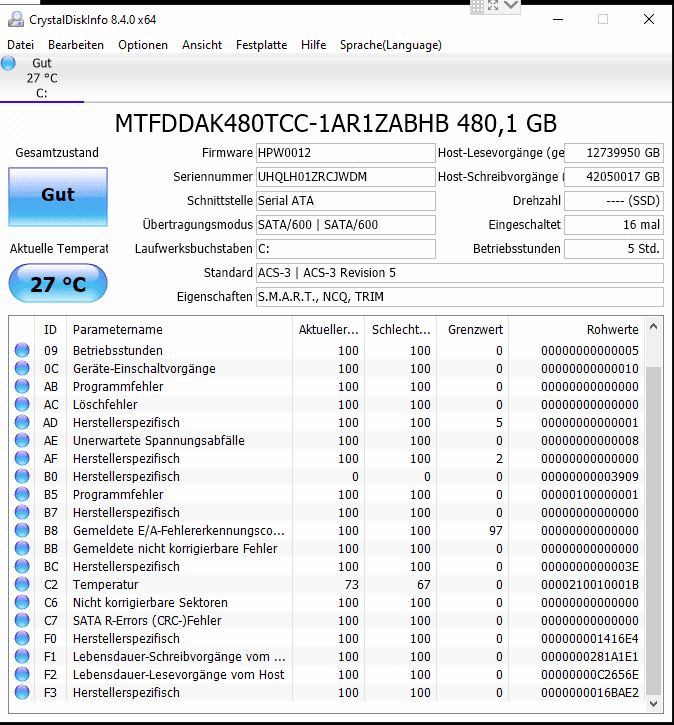Click the status orb for AB Programmfehler
Image resolution: width=674 pixels, height=725 pixels.
click(22, 386)
